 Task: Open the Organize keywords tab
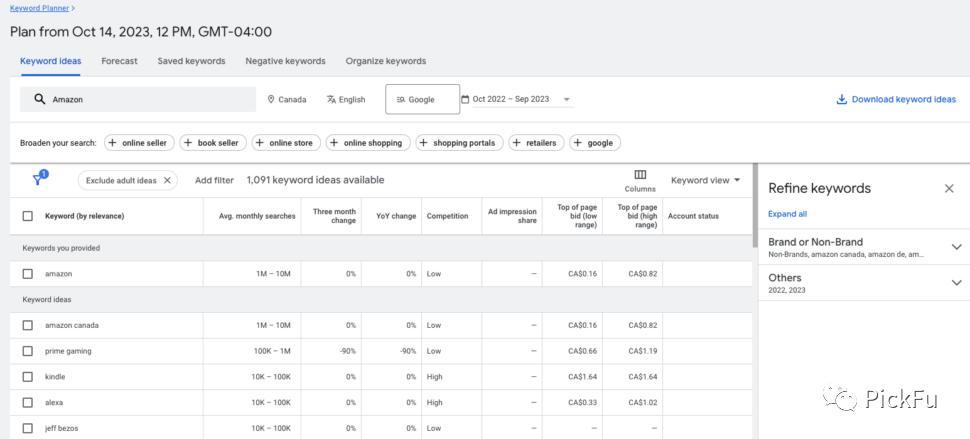pyautogui.click(x=385, y=61)
